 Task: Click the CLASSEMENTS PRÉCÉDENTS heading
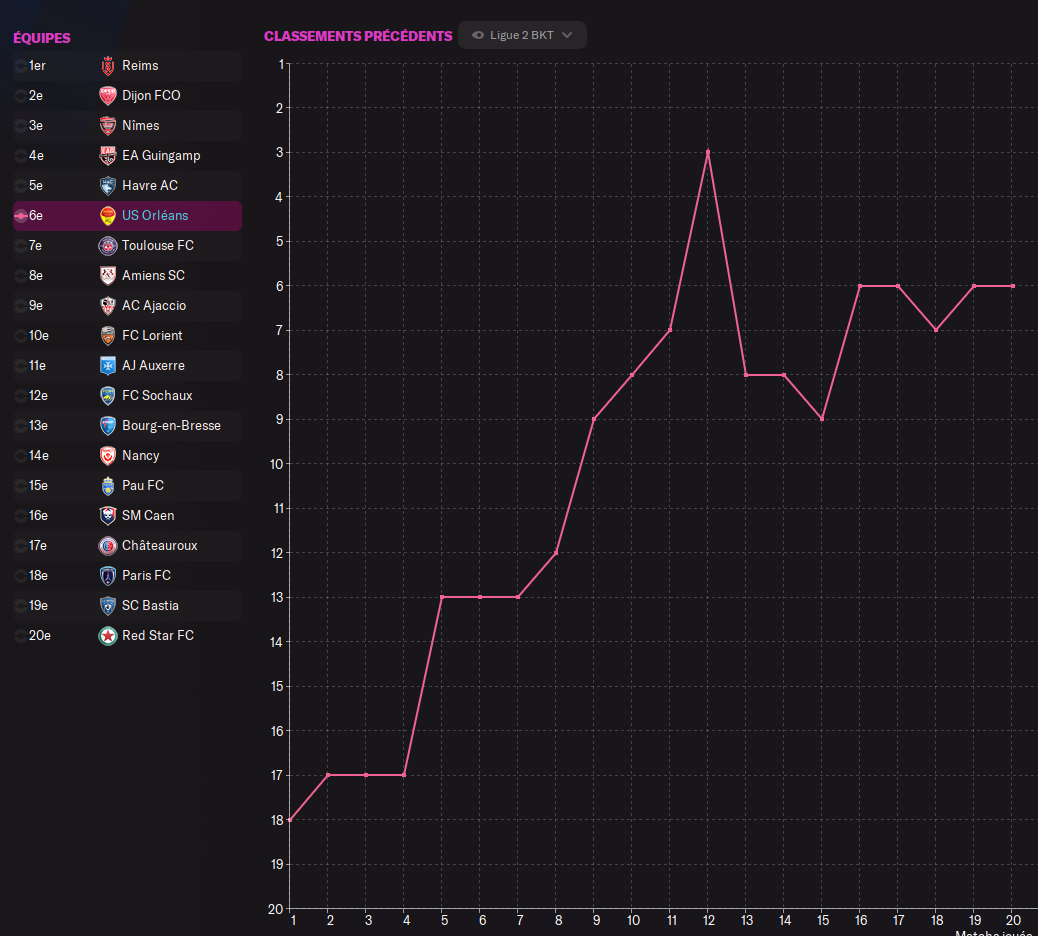(x=358, y=36)
